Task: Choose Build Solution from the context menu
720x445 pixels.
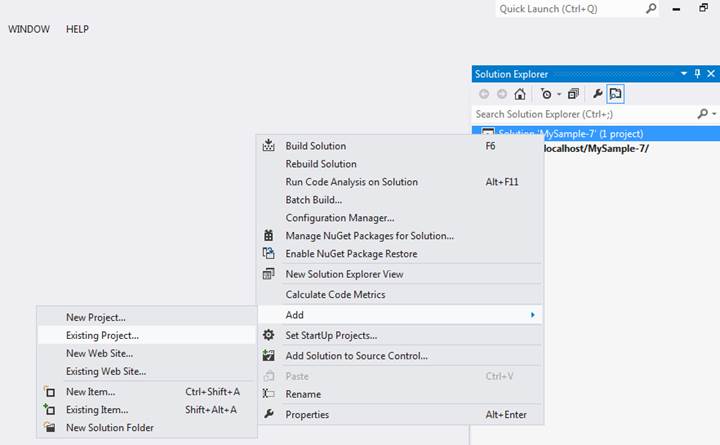Action: point(315,146)
